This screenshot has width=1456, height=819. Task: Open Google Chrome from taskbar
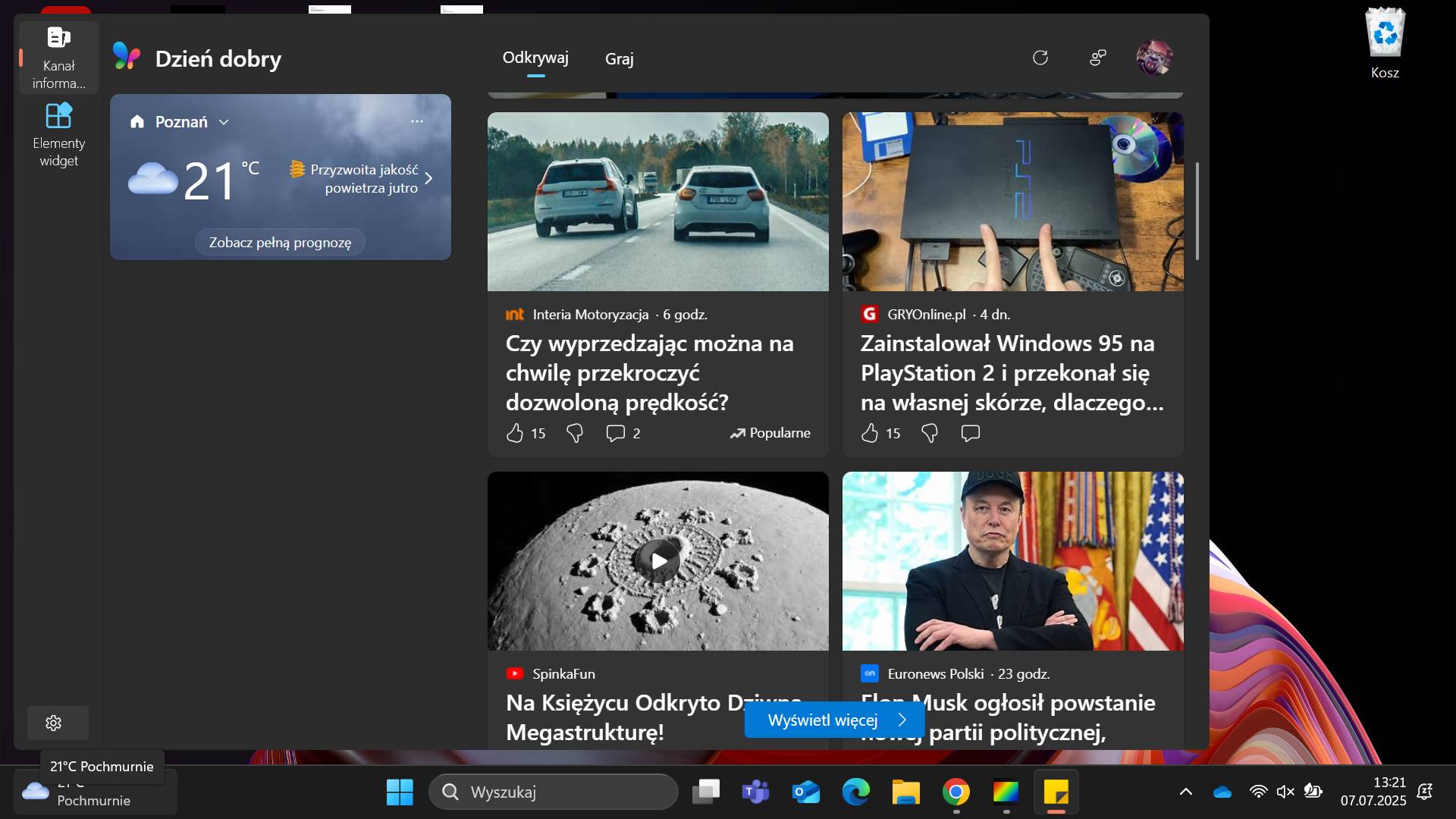tap(956, 792)
